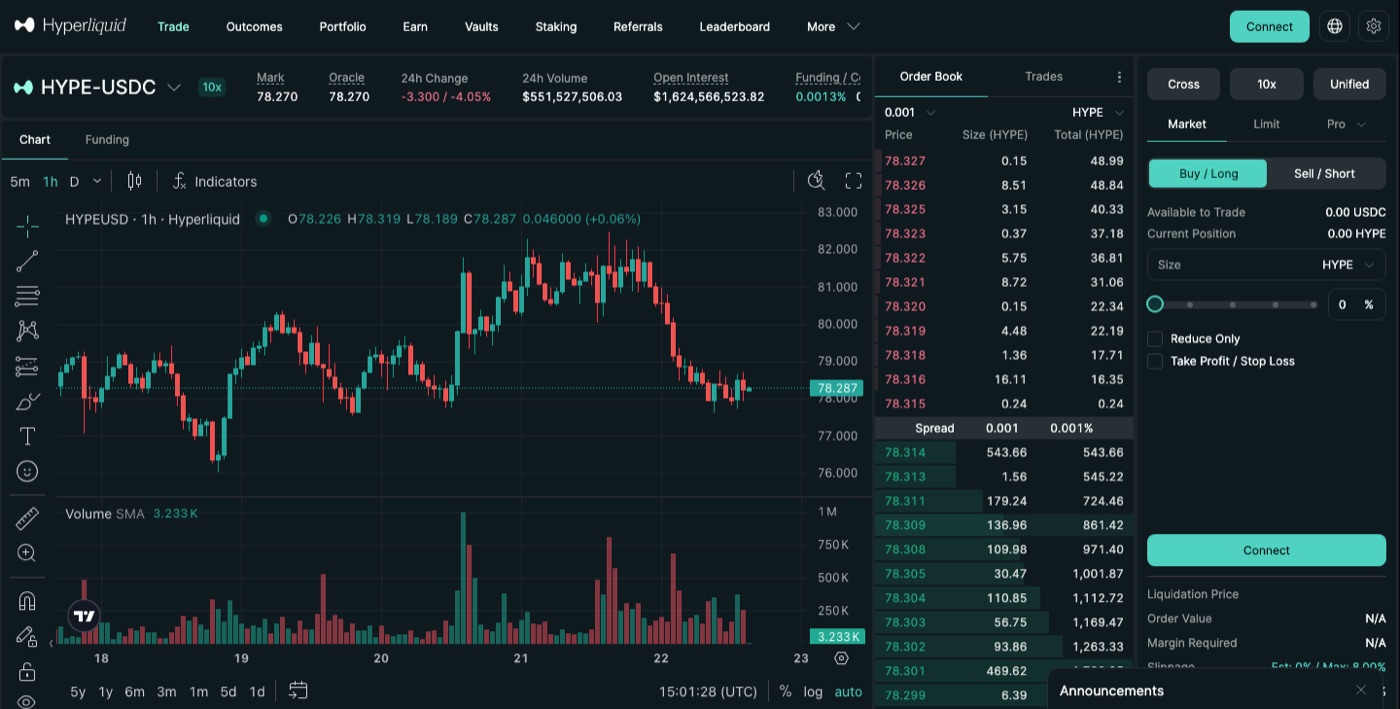This screenshot has width=1400, height=709.
Task: Toggle auto scale on the chart
Action: [x=848, y=691]
